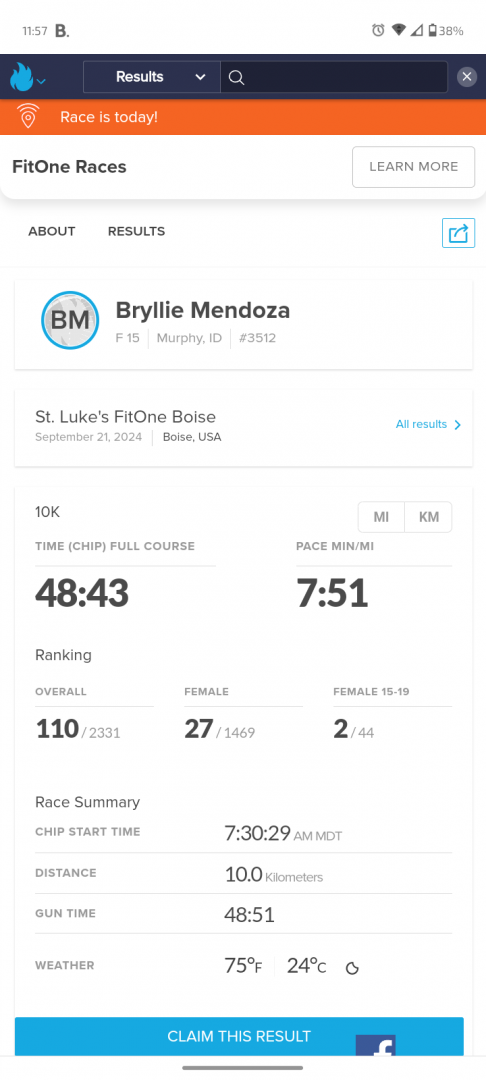This screenshot has height=1080, width=486.
Task: Clear search with the X icon
Action: point(467,77)
